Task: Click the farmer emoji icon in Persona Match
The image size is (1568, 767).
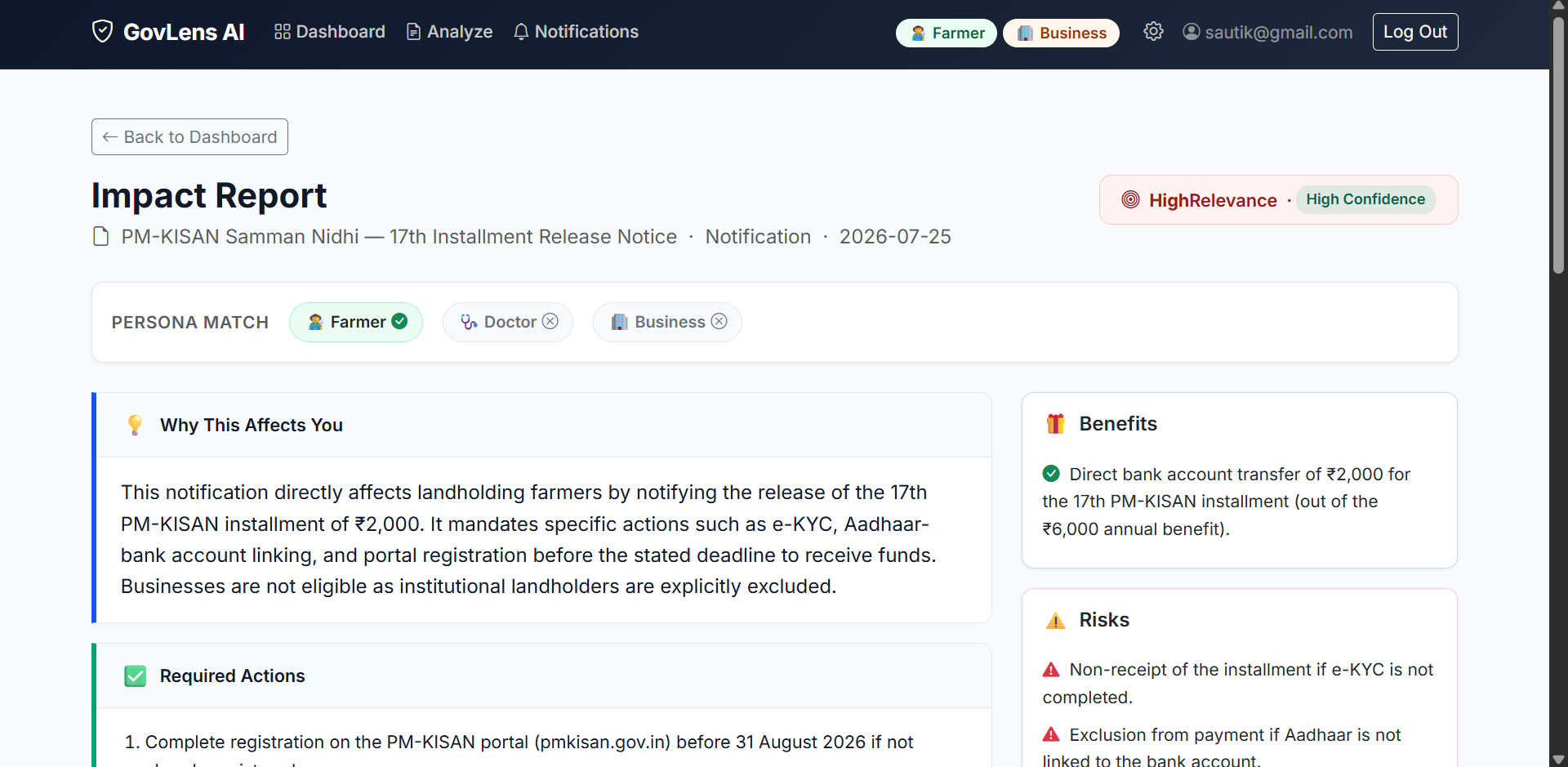Action: [x=316, y=322]
